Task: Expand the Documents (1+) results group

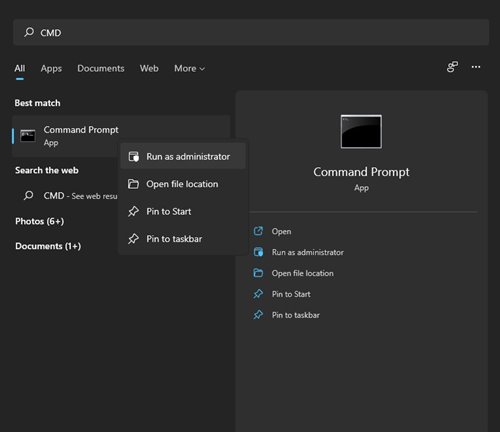Action: (48, 246)
